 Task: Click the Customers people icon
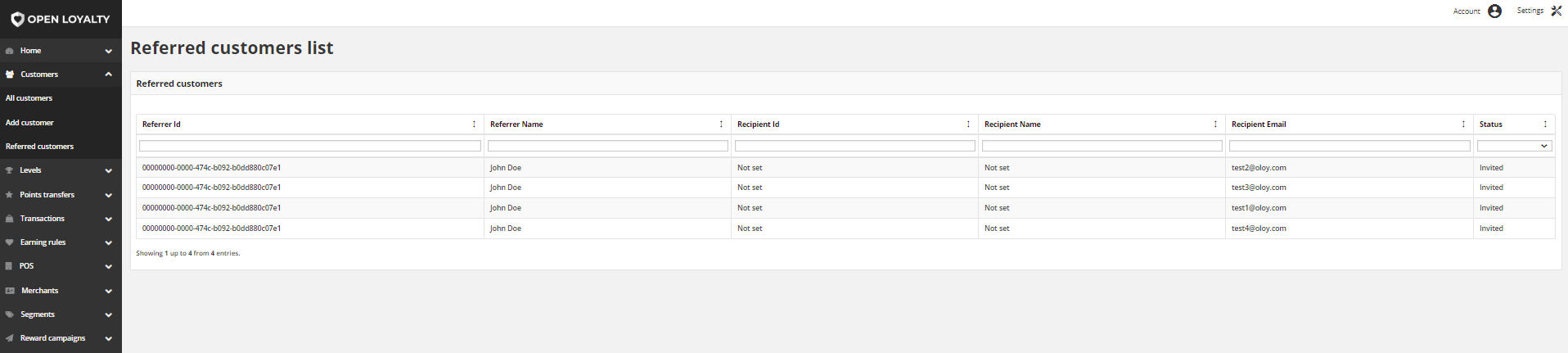click(x=10, y=75)
